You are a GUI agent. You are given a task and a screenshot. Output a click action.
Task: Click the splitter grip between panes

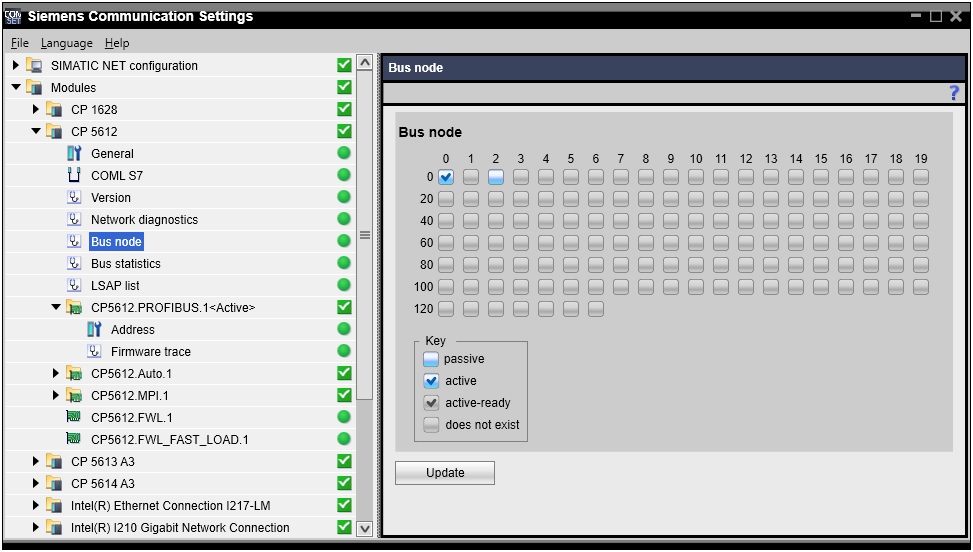[x=365, y=234]
